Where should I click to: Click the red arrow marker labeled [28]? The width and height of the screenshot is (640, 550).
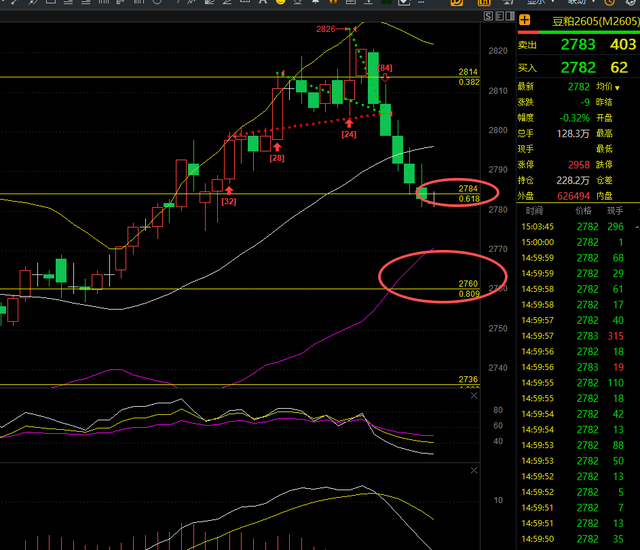[x=276, y=151]
